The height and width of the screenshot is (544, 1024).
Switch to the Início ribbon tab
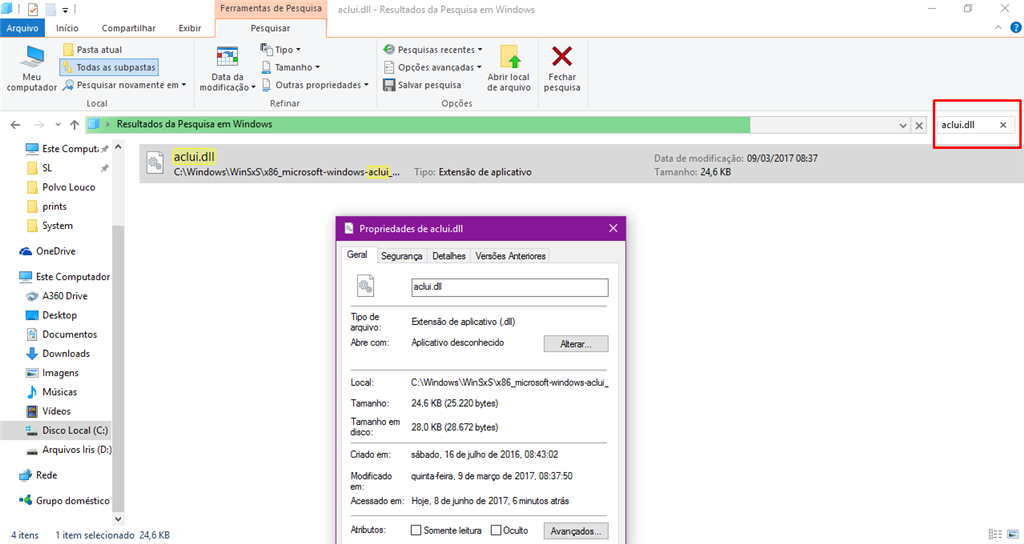click(67, 28)
